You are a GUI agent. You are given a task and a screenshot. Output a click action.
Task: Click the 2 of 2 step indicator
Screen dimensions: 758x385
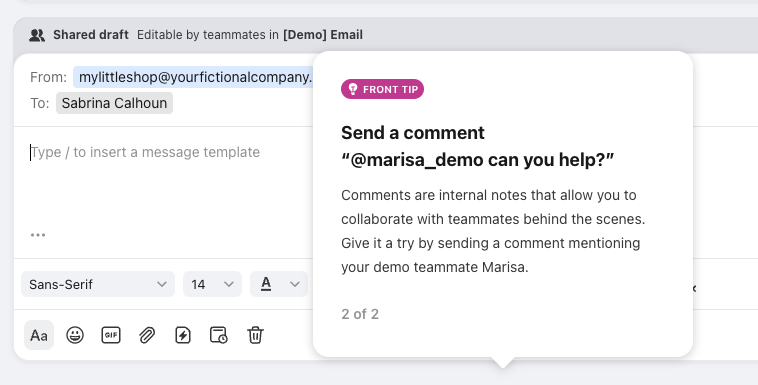360,314
